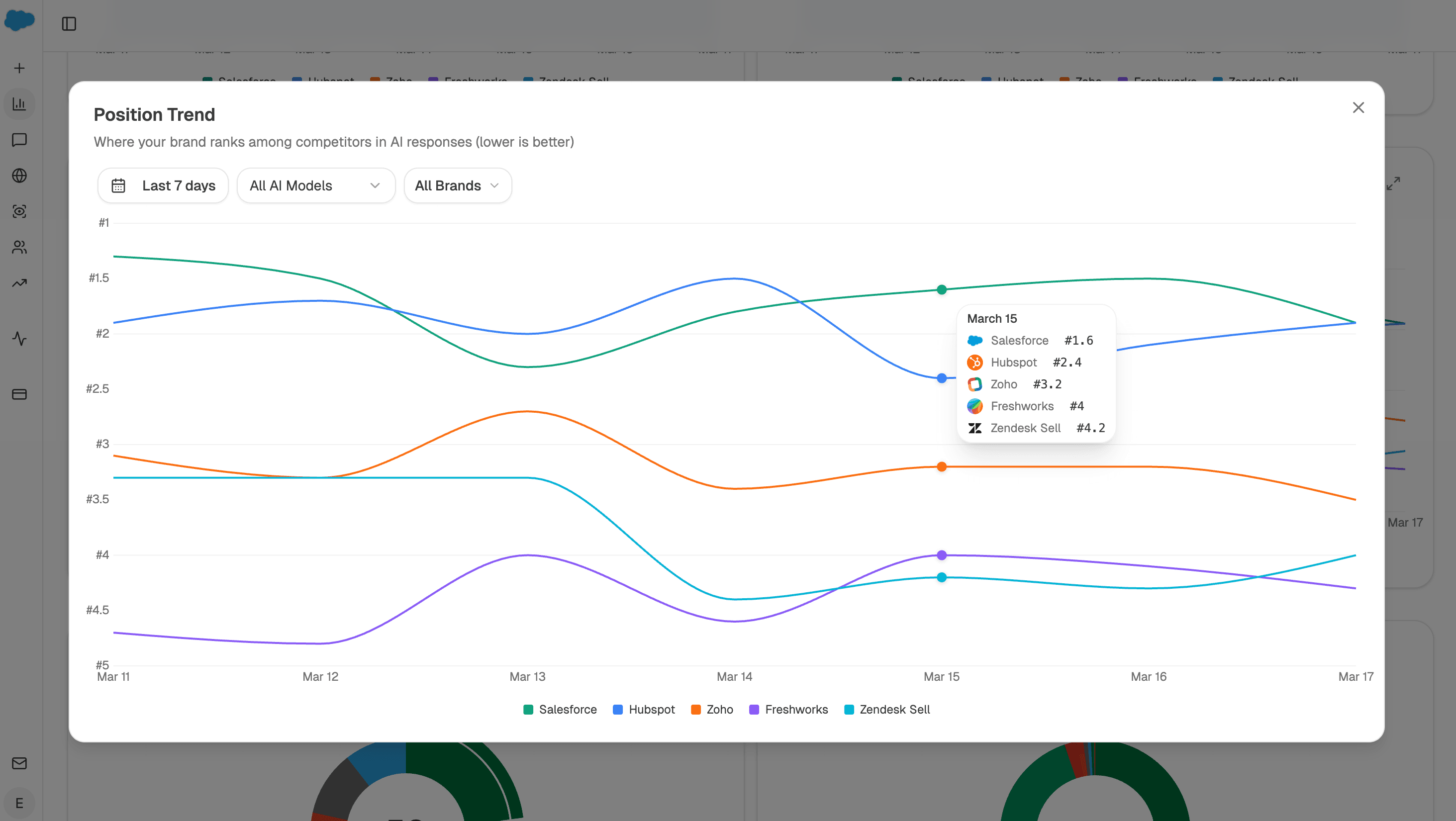This screenshot has width=1456, height=821.
Task: Click the expand chart icon behind dialog
Action: coord(1393,183)
